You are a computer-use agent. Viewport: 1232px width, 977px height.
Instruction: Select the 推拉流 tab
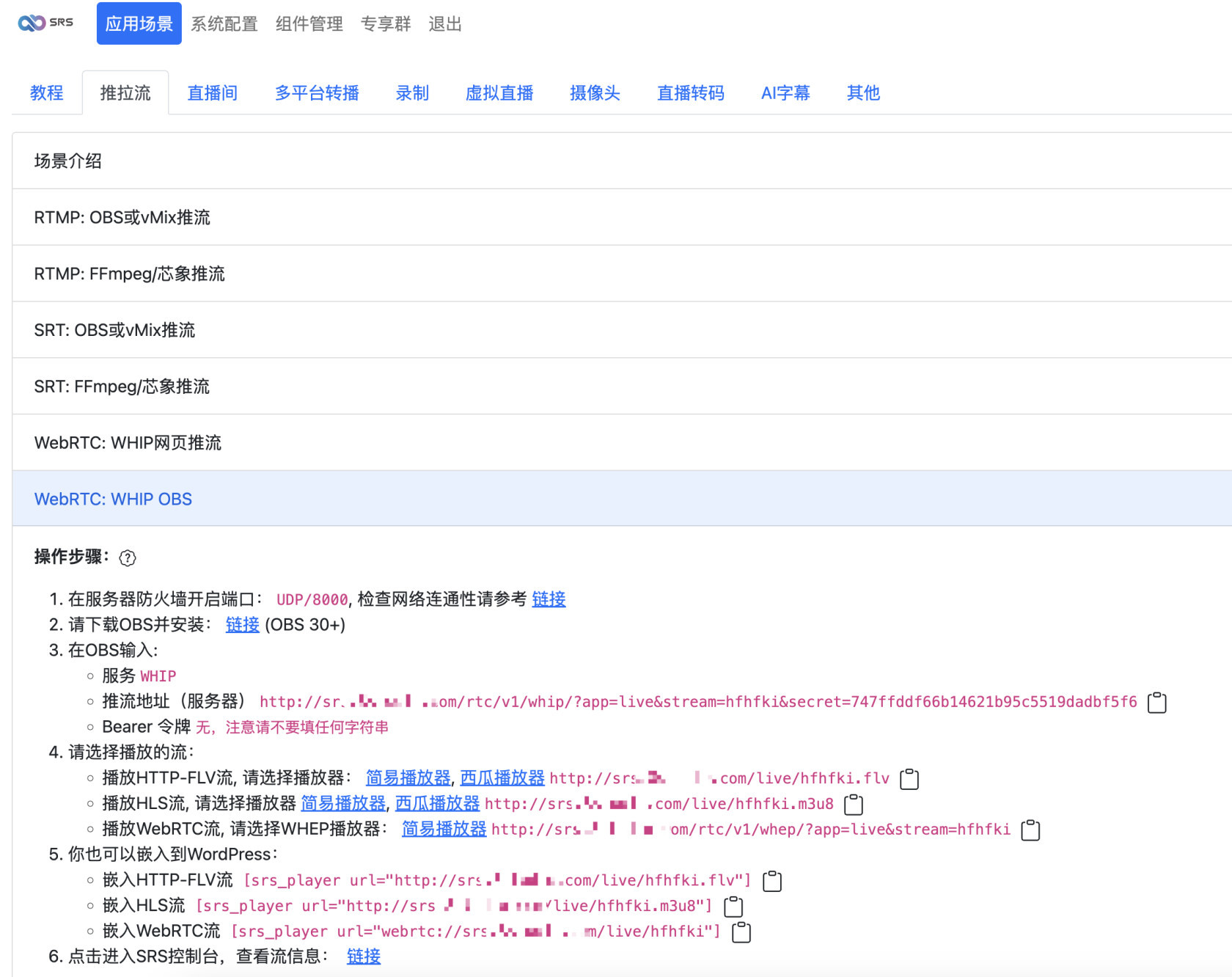pos(125,93)
